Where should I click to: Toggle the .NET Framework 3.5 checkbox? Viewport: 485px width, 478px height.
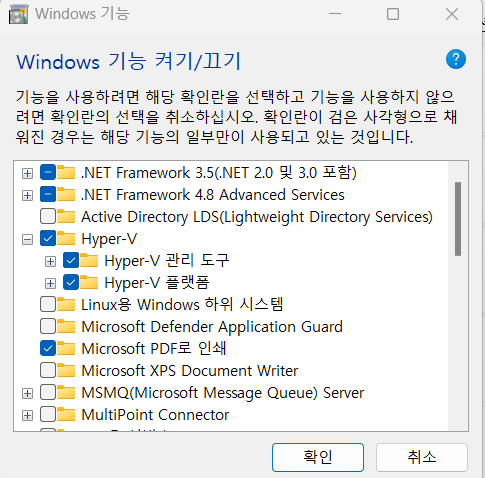pos(48,173)
